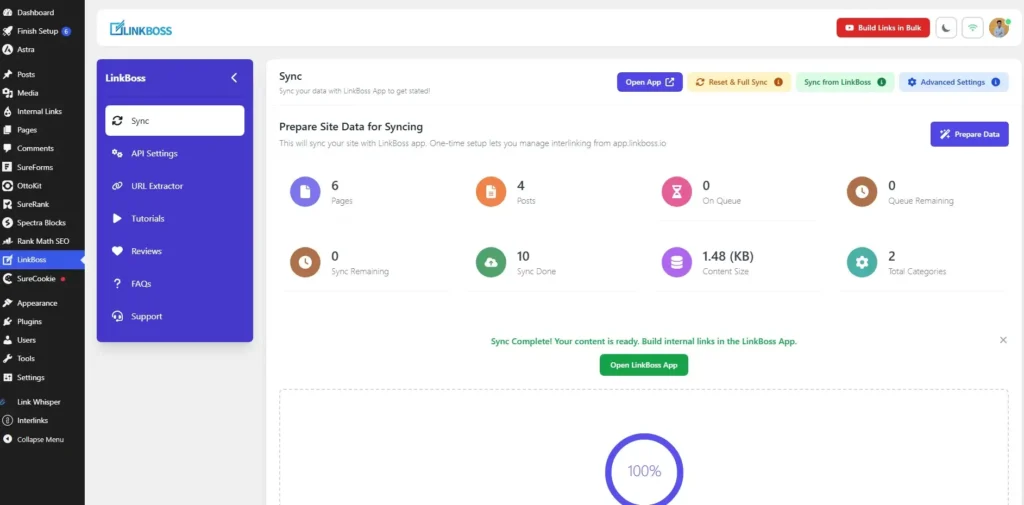Viewport: 1024px width, 505px height.
Task: Open Finish Setup in WordPress menu
Action: tap(42, 31)
